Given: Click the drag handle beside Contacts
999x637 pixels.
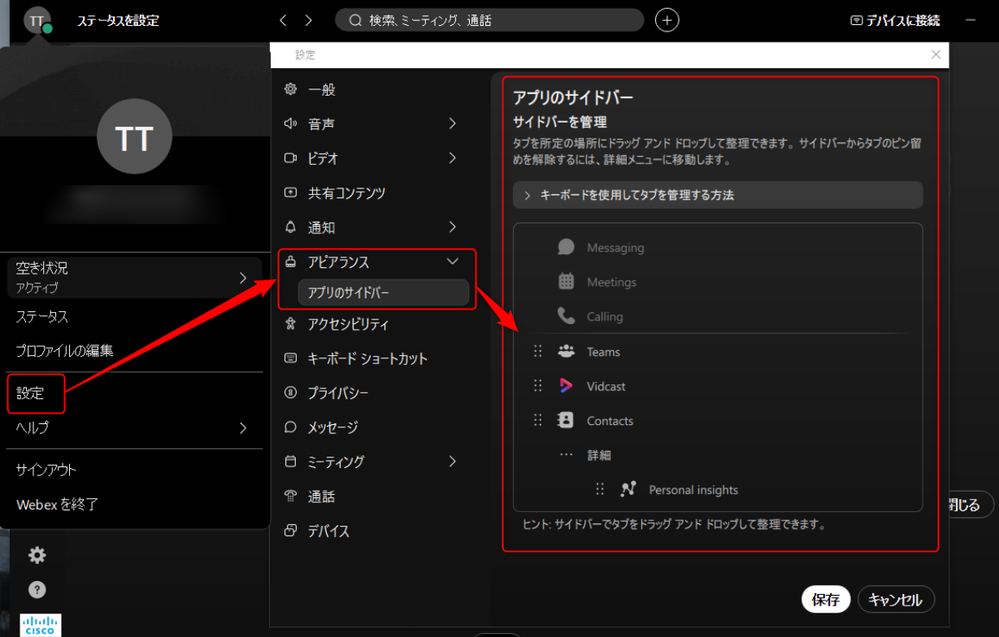Looking at the screenshot, I should [538, 420].
